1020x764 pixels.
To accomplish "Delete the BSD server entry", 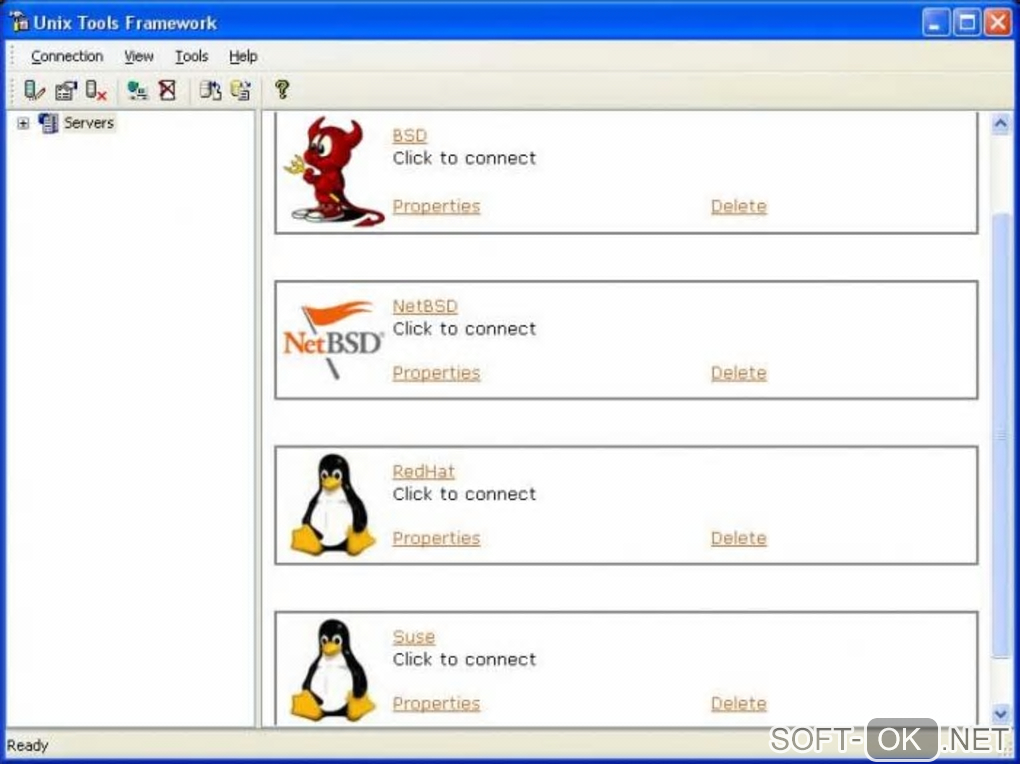I will click(x=739, y=206).
